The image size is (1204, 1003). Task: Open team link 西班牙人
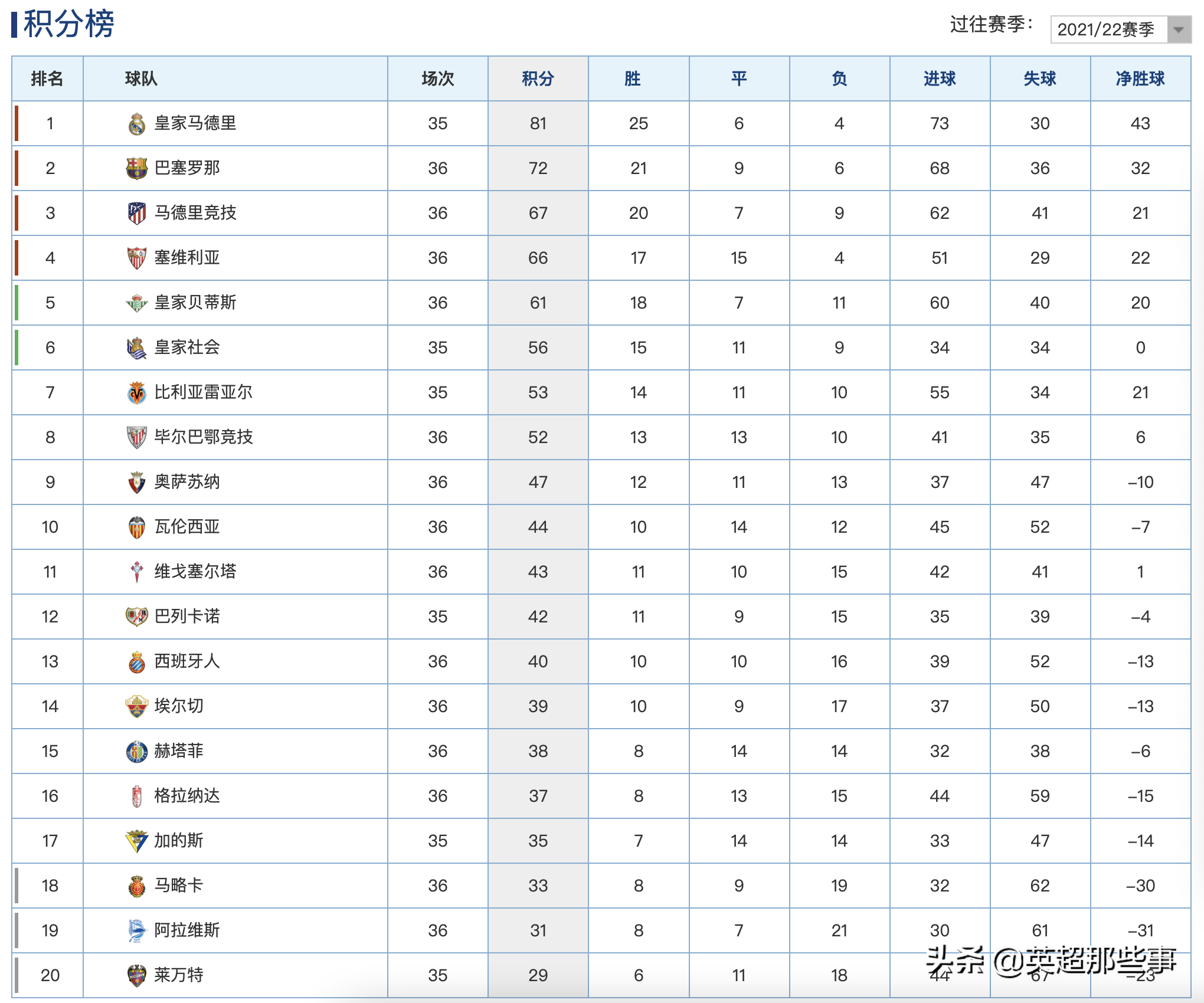point(187,661)
